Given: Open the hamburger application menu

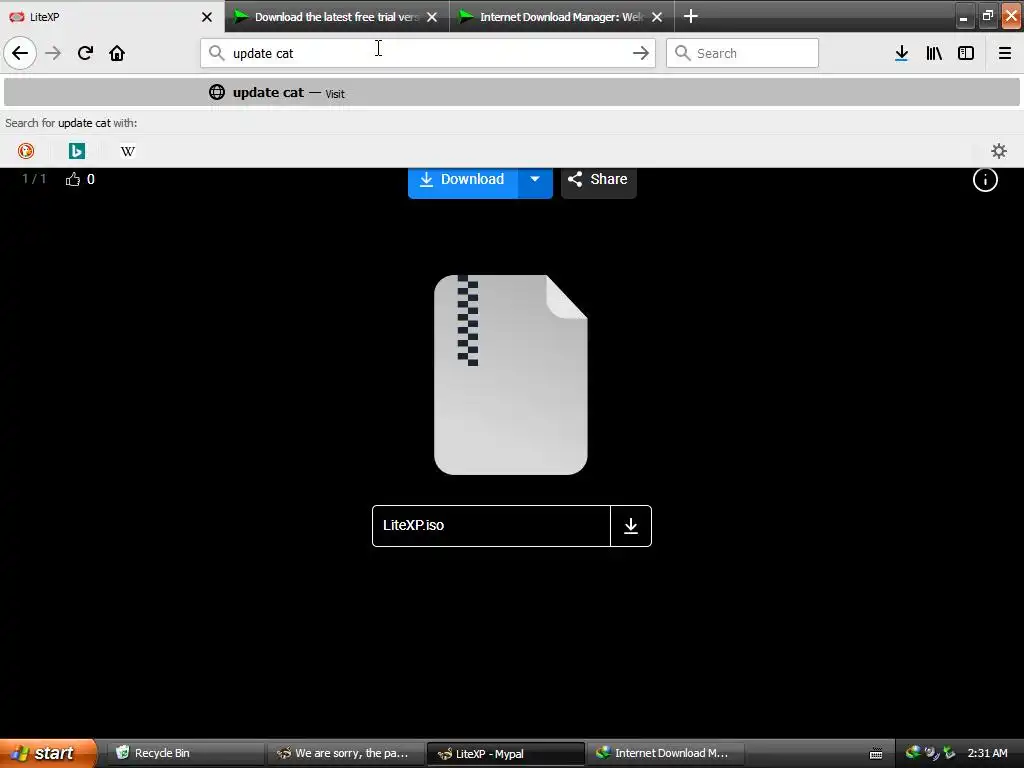Looking at the screenshot, I should (x=1005, y=53).
